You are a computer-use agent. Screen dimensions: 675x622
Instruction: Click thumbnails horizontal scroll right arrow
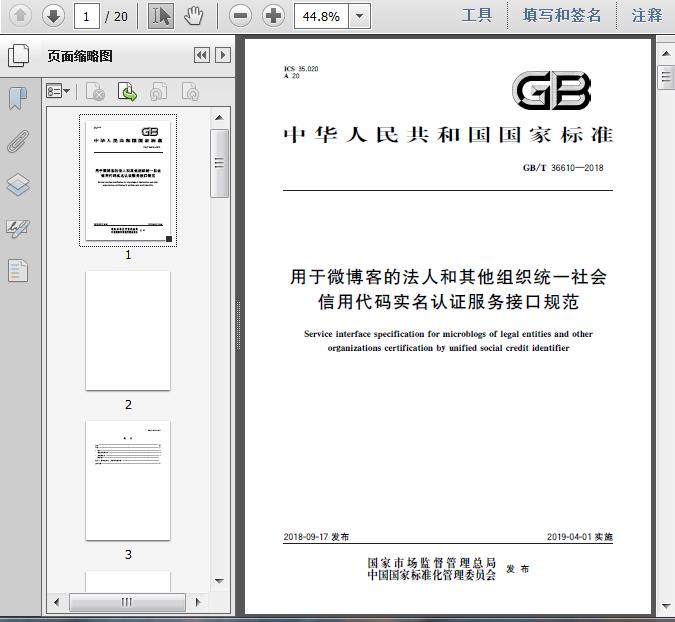198,602
